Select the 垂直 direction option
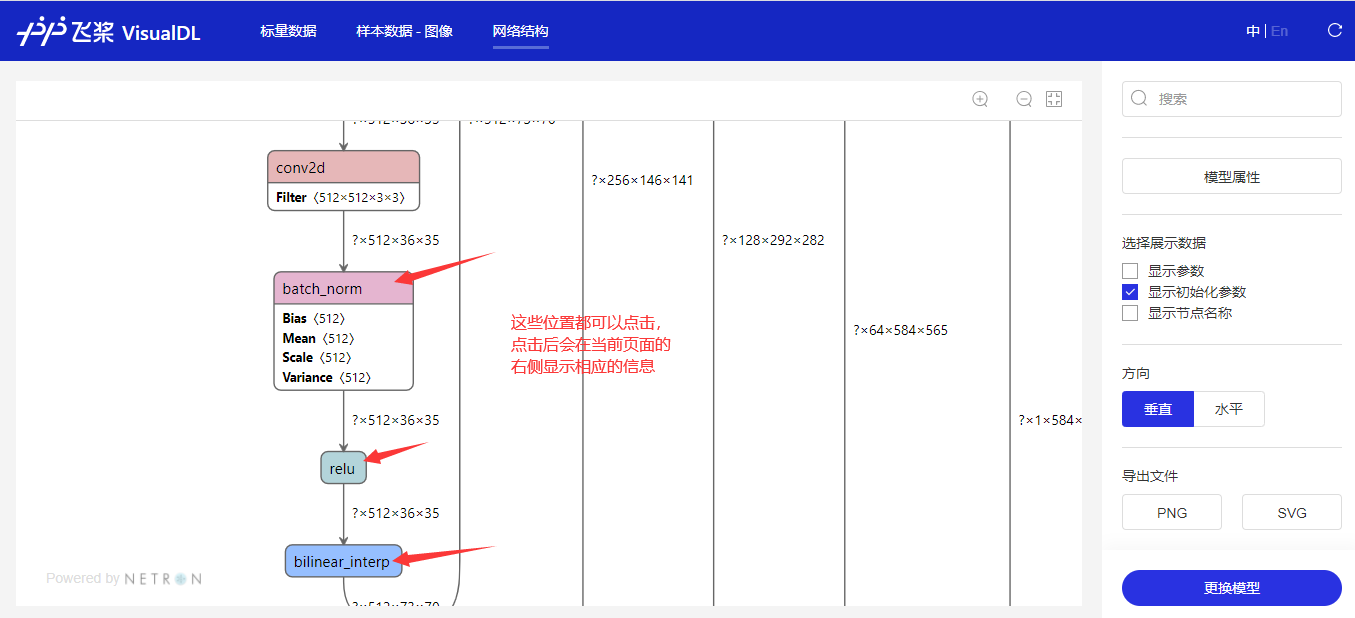Viewport: 1355px width, 618px height. (1157, 408)
